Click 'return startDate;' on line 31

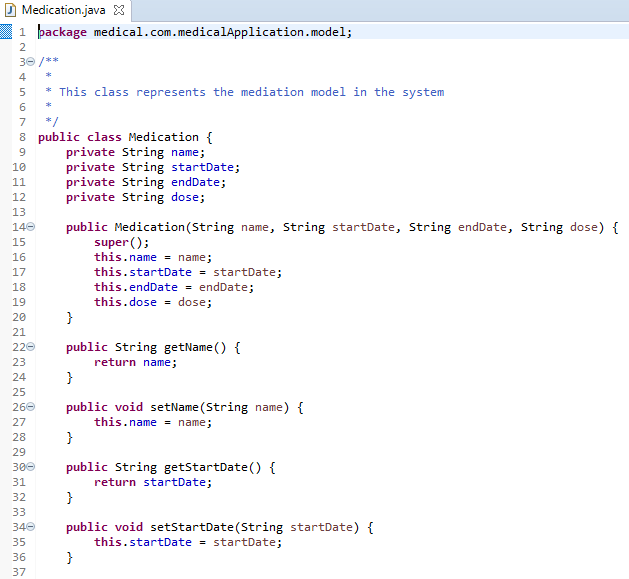[x=153, y=482]
